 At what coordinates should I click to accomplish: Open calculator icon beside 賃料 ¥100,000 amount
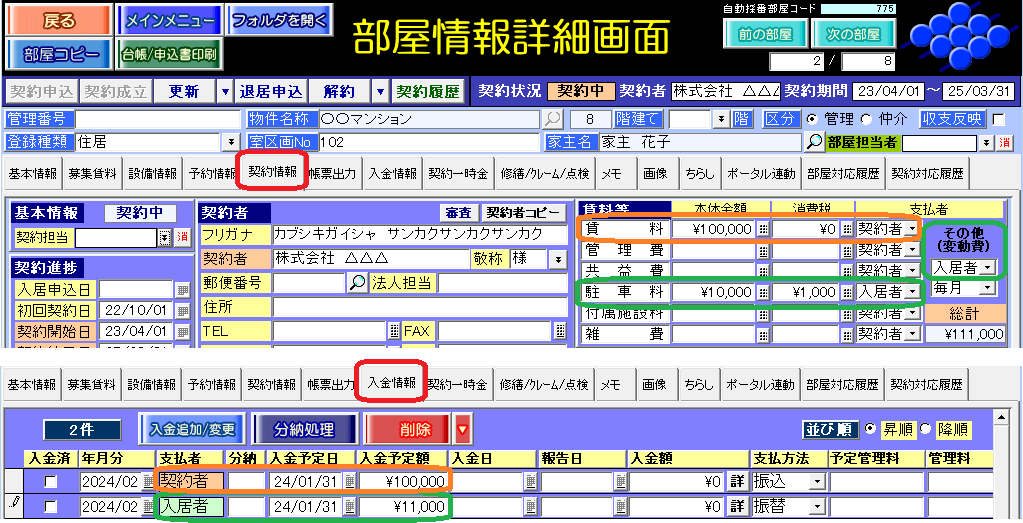point(762,229)
